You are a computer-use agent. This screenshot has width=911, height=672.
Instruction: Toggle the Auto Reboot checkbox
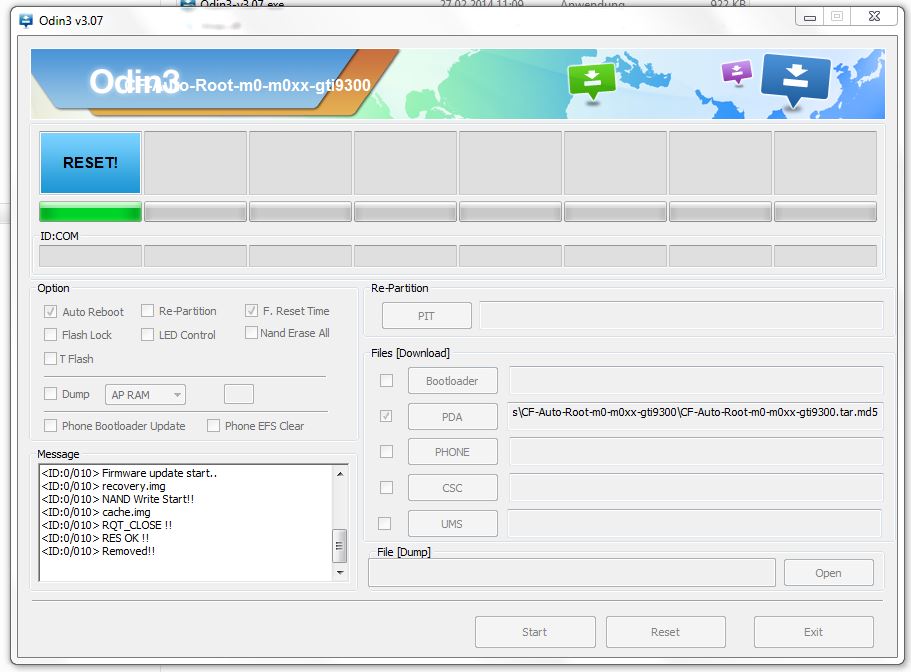(51, 312)
